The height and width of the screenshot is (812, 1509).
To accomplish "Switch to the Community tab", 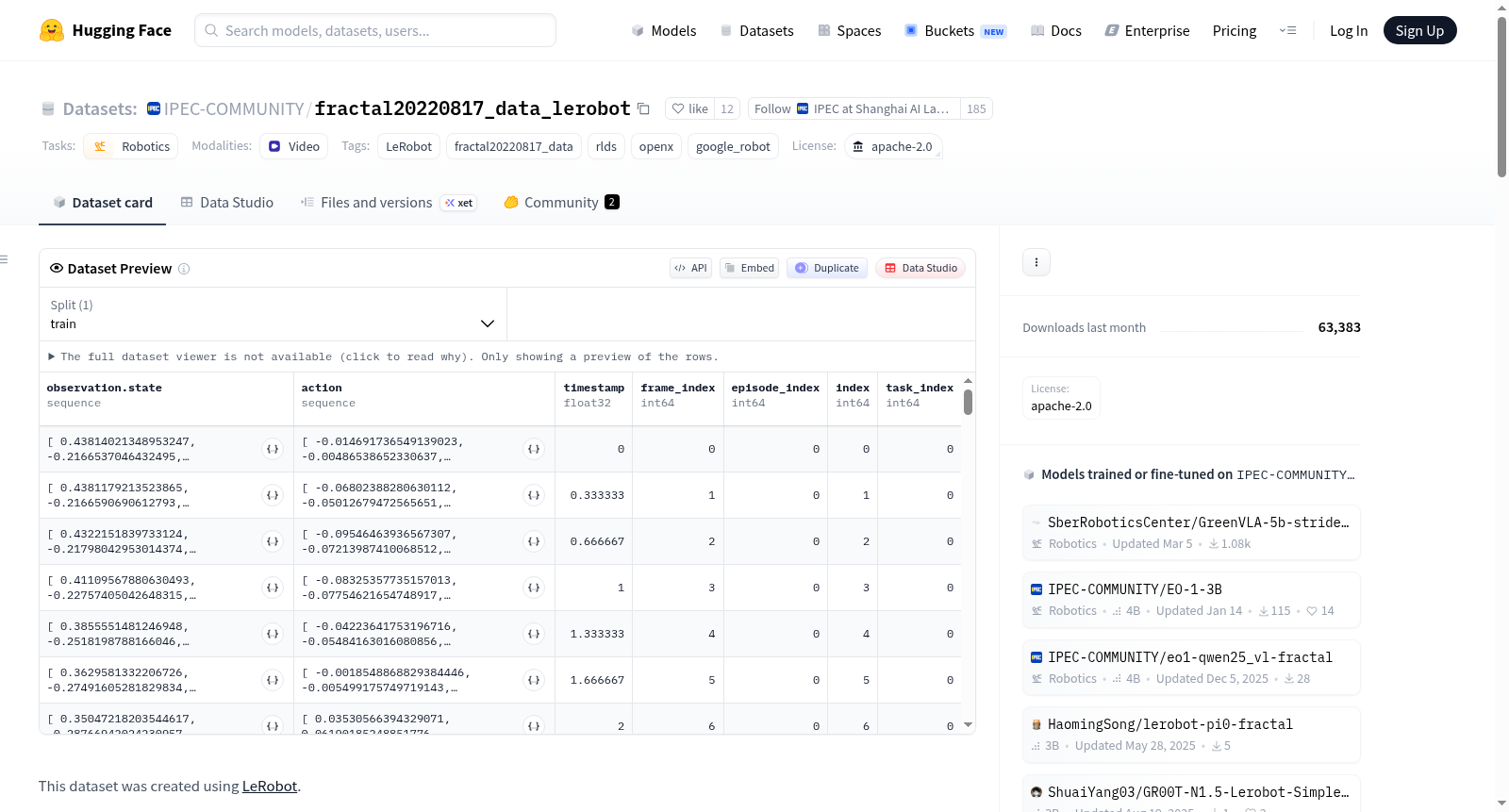I will [562, 202].
